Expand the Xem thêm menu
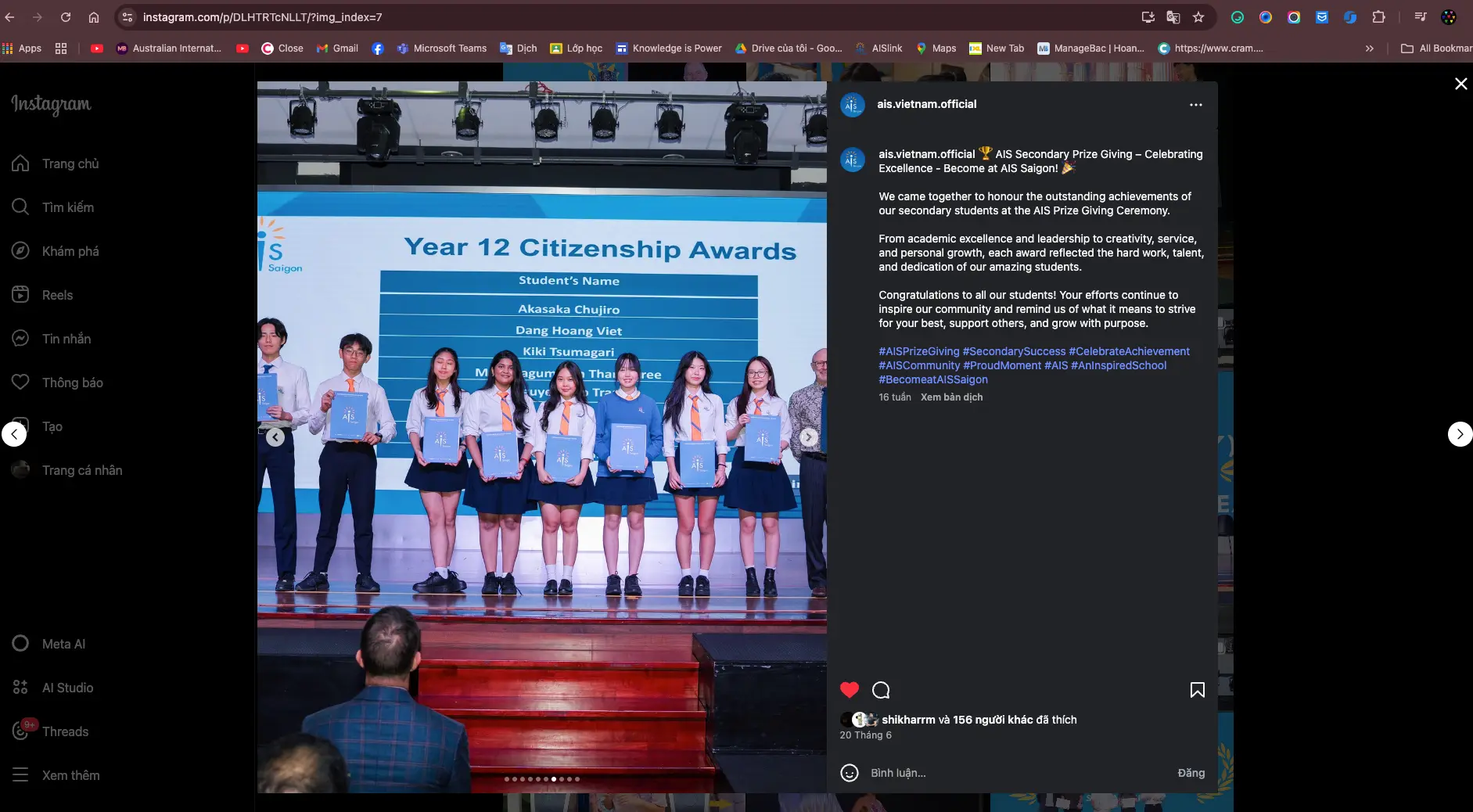The width and height of the screenshot is (1473, 812). (x=70, y=775)
